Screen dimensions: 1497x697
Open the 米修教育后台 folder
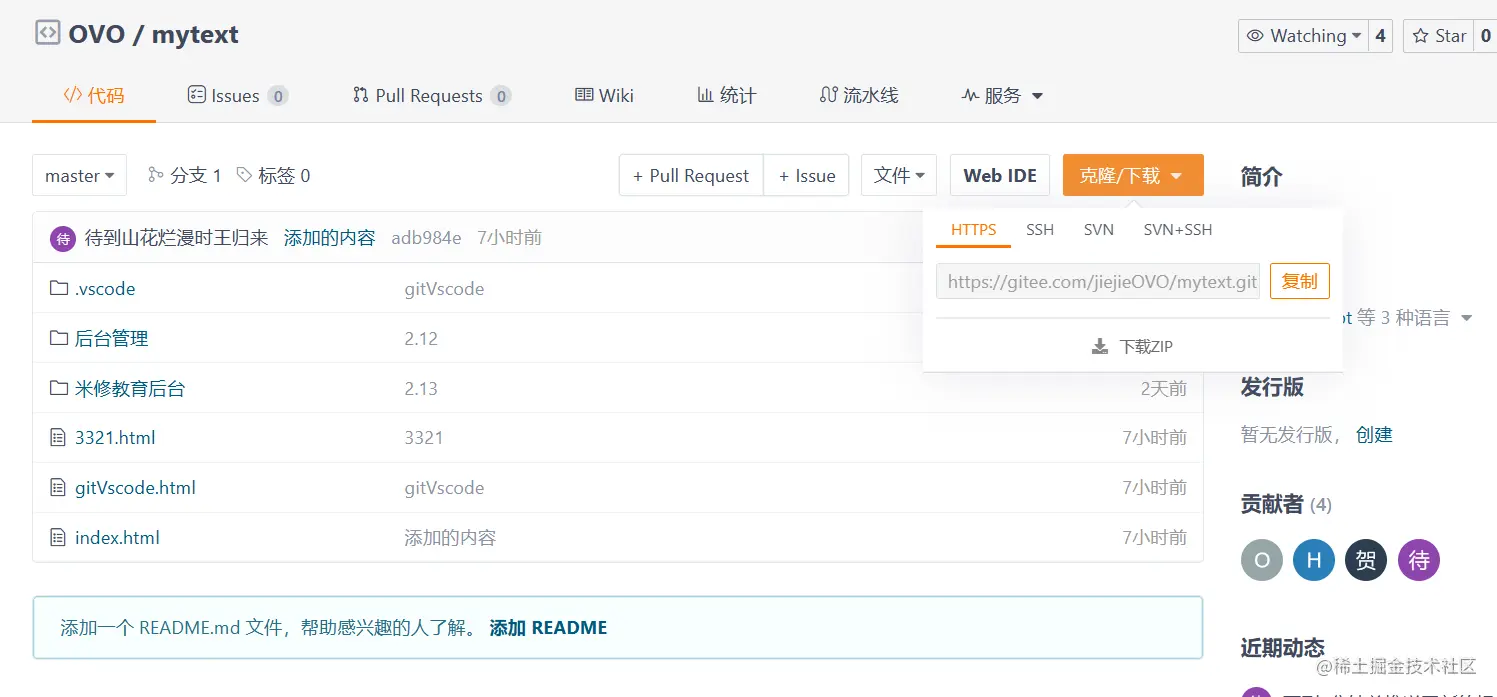click(x=130, y=389)
